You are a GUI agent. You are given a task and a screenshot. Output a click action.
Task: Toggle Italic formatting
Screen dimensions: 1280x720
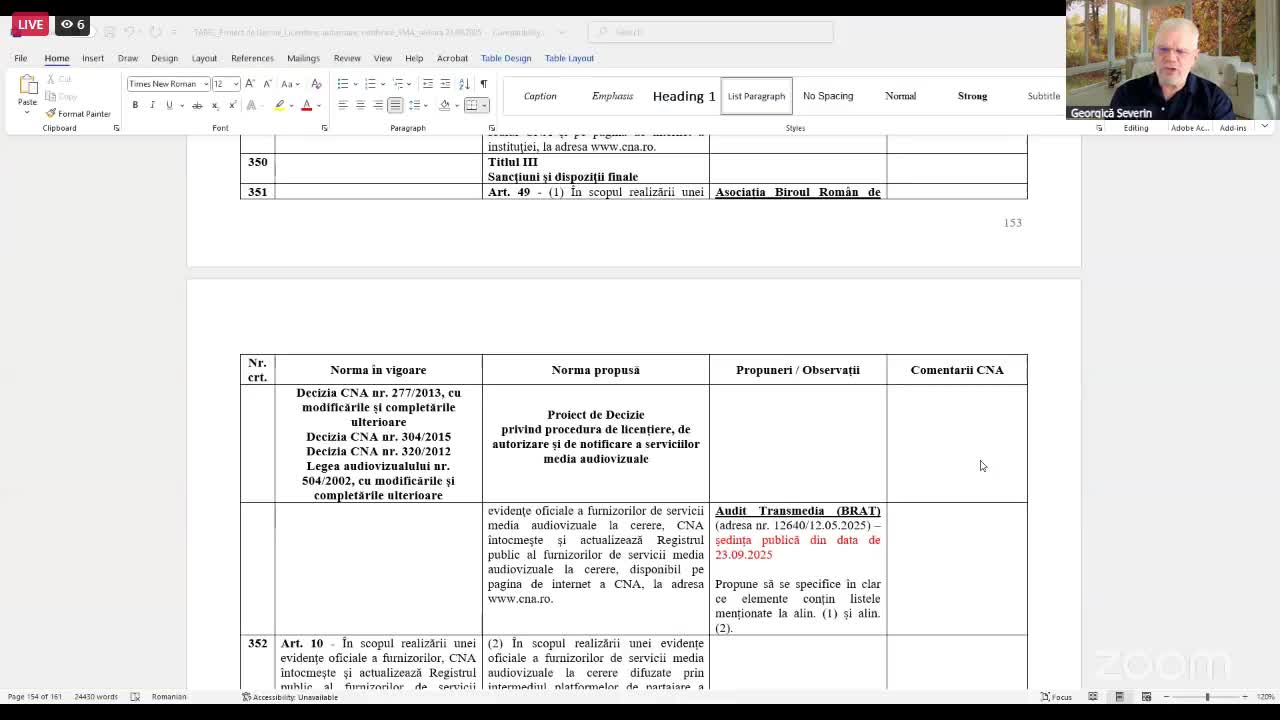pos(152,105)
